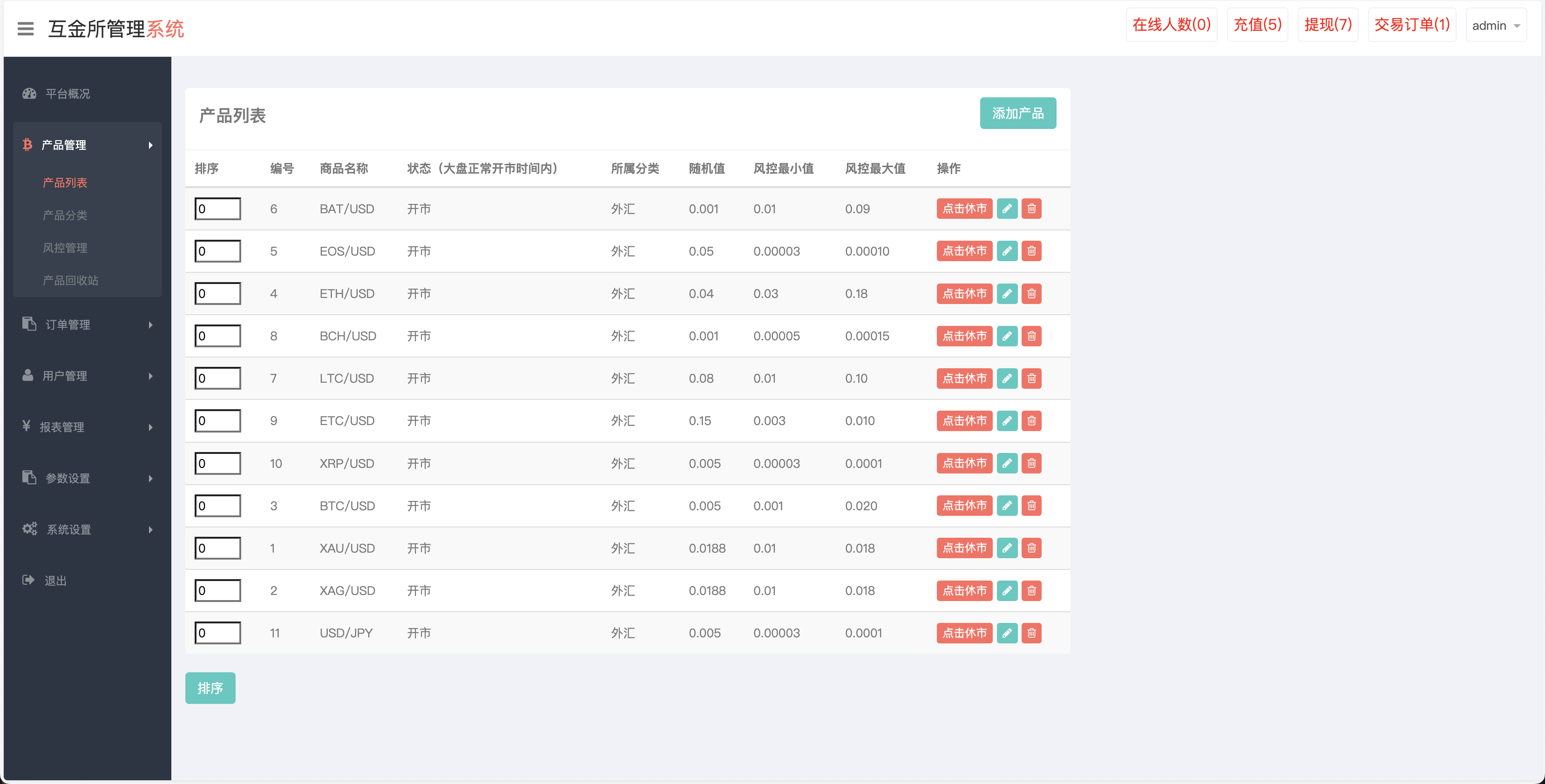Delete the EOS/USD product with trash icon
The width and height of the screenshot is (1545, 784).
click(x=1031, y=251)
